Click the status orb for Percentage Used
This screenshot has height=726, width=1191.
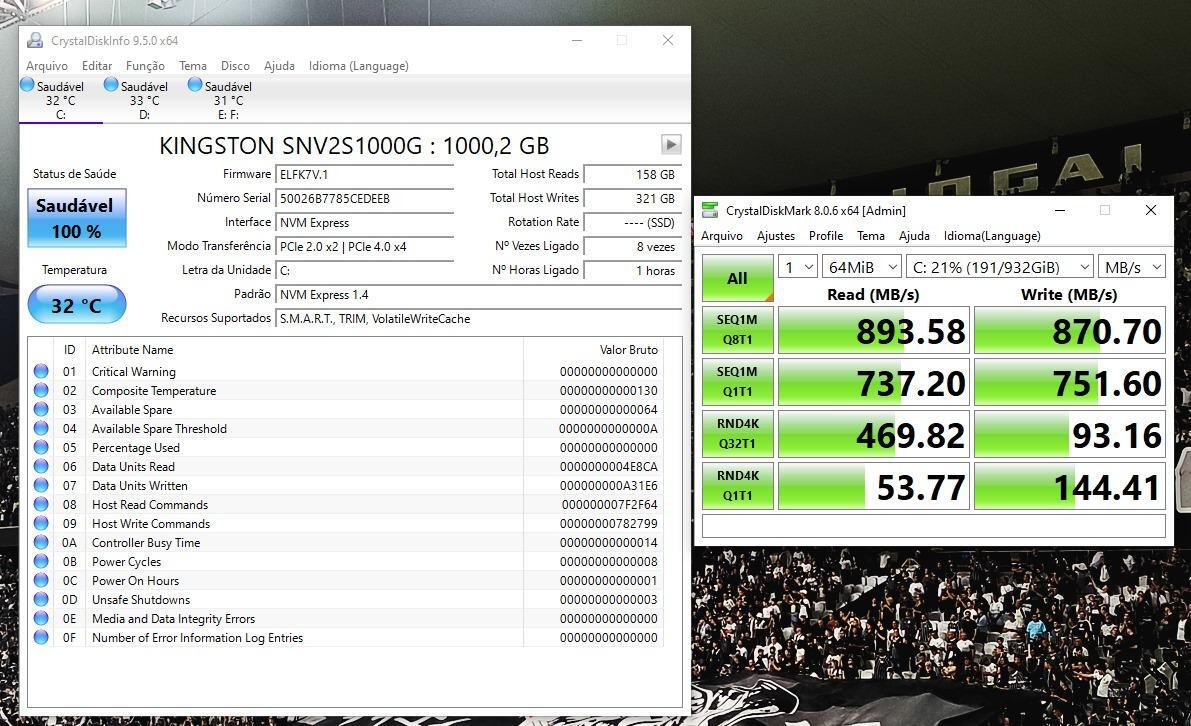click(x=41, y=447)
